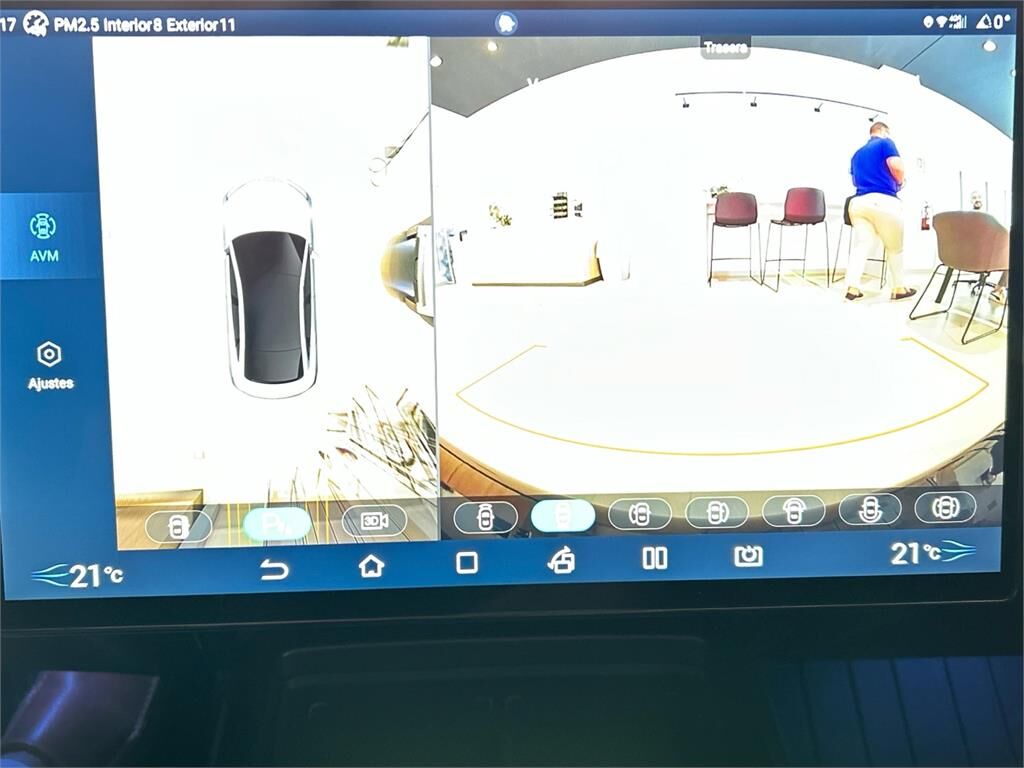Go to the home screen
This screenshot has width=1024, height=768.
click(371, 566)
